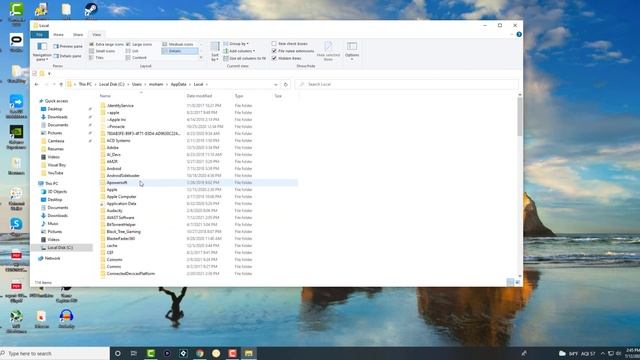The image size is (640, 360).
Task: Switch to large thumbnails view using the status bar icon
Action: pyautogui.click(x=518, y=282)
